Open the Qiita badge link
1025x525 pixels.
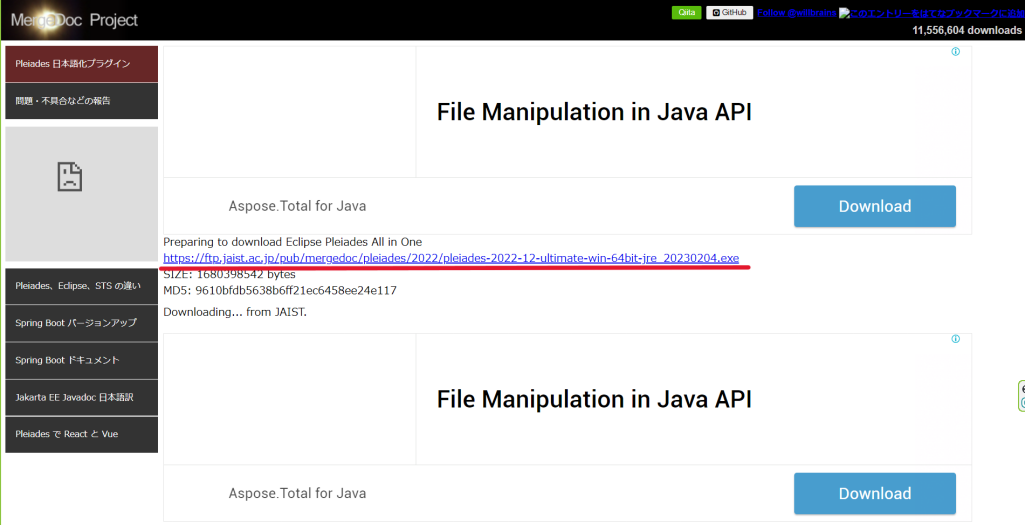[686, 12]
